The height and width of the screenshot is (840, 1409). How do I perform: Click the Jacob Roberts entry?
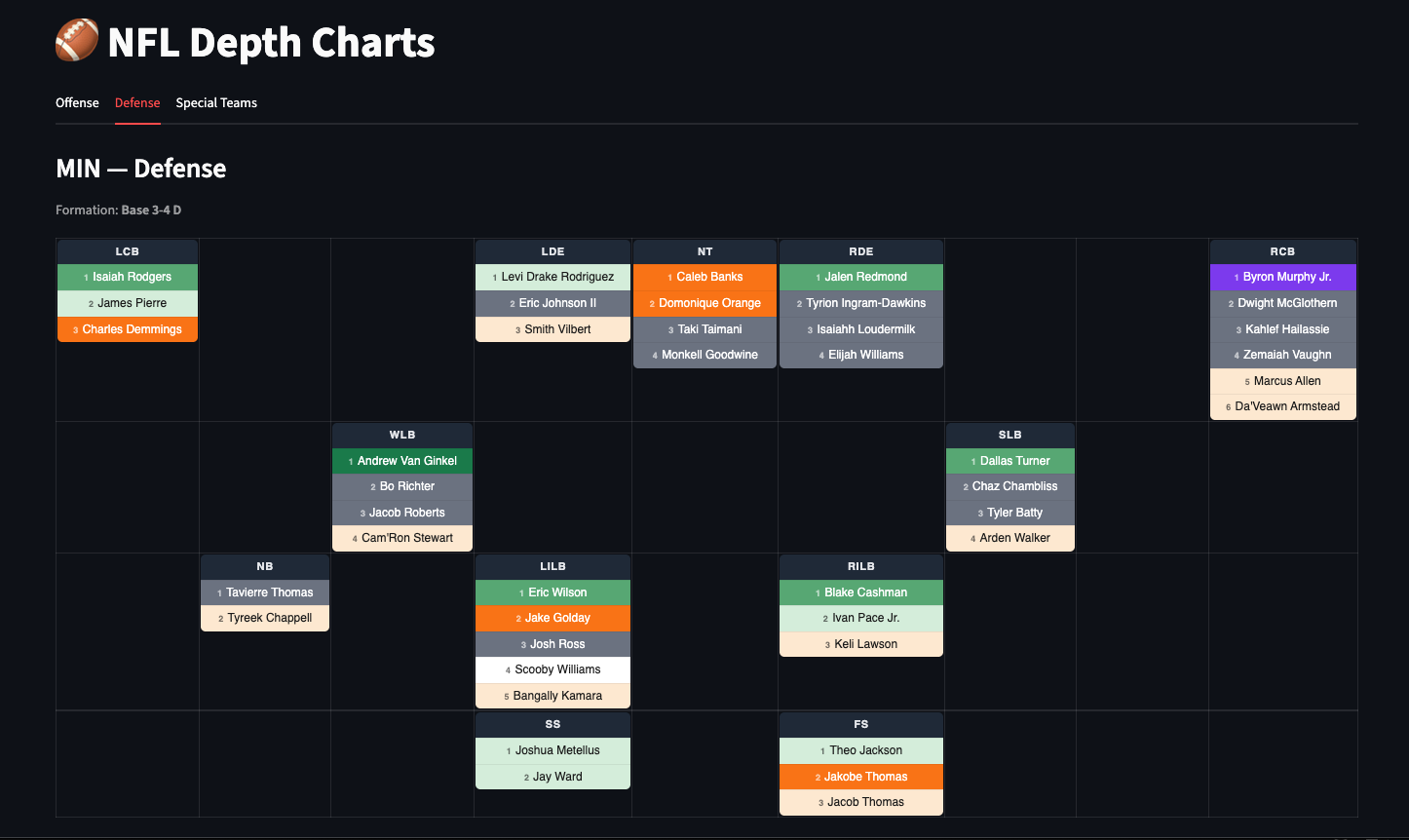click(402, 513)
